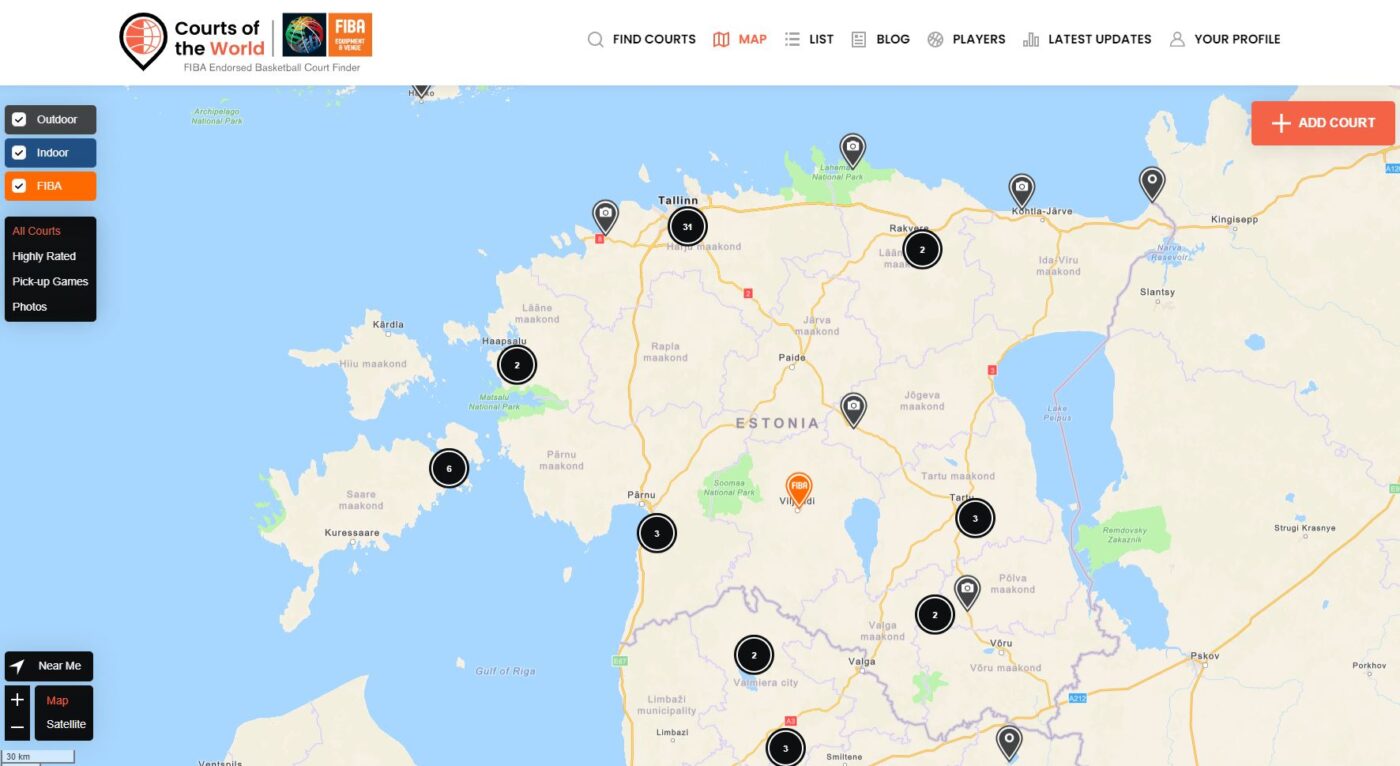Click the zoom out minus button
Image resolution: width=1400 pixels, height=766 pixels.
tap(17, 727)
